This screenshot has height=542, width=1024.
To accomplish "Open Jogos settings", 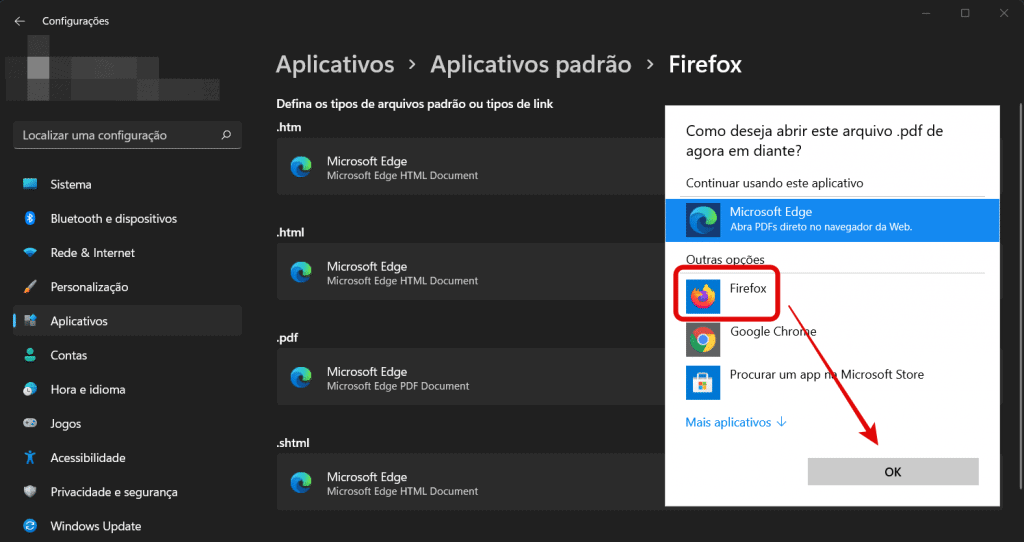I will [x=127, y=423].
